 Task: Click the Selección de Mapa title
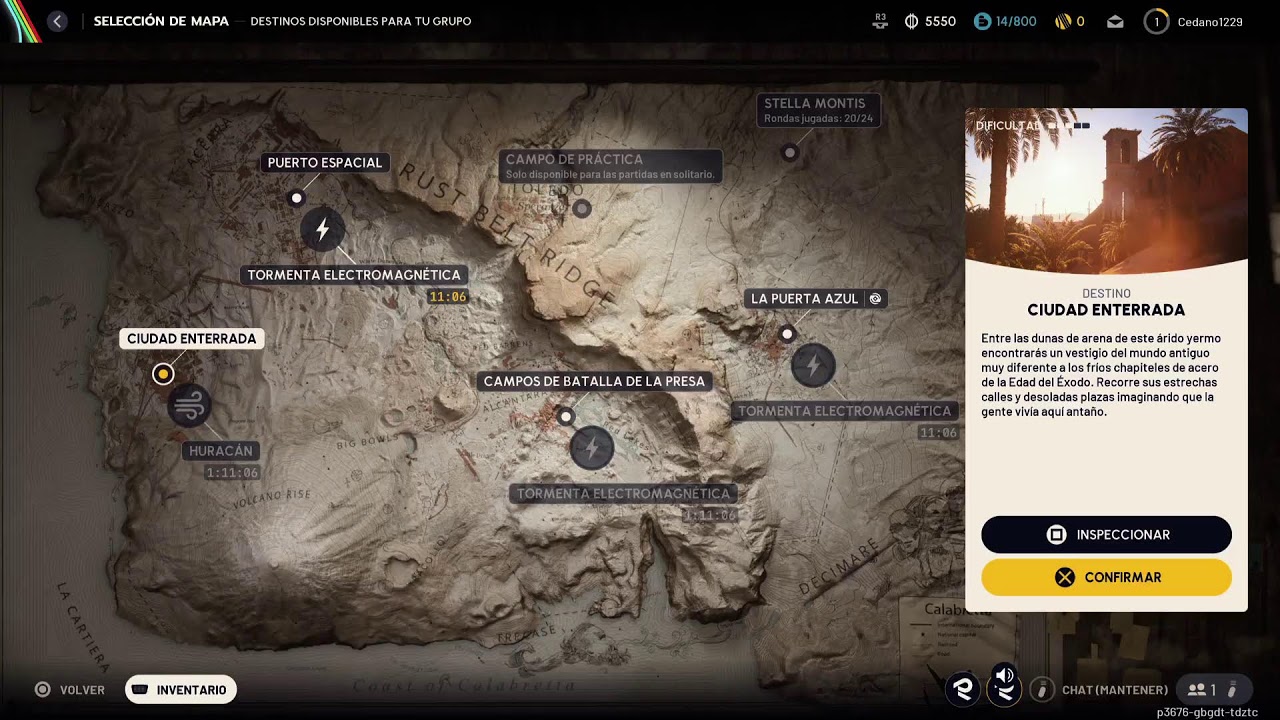(161, 21)
